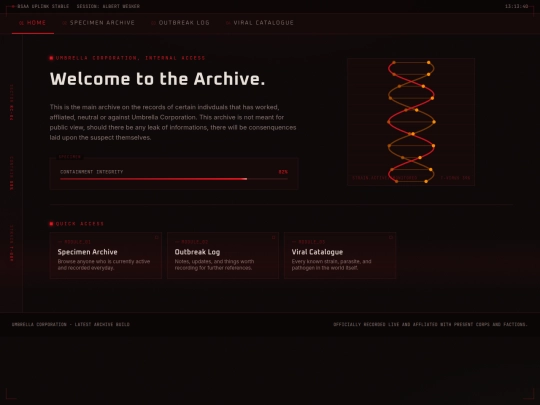Open the Outbreak Log quick access card

coord(223,256)
